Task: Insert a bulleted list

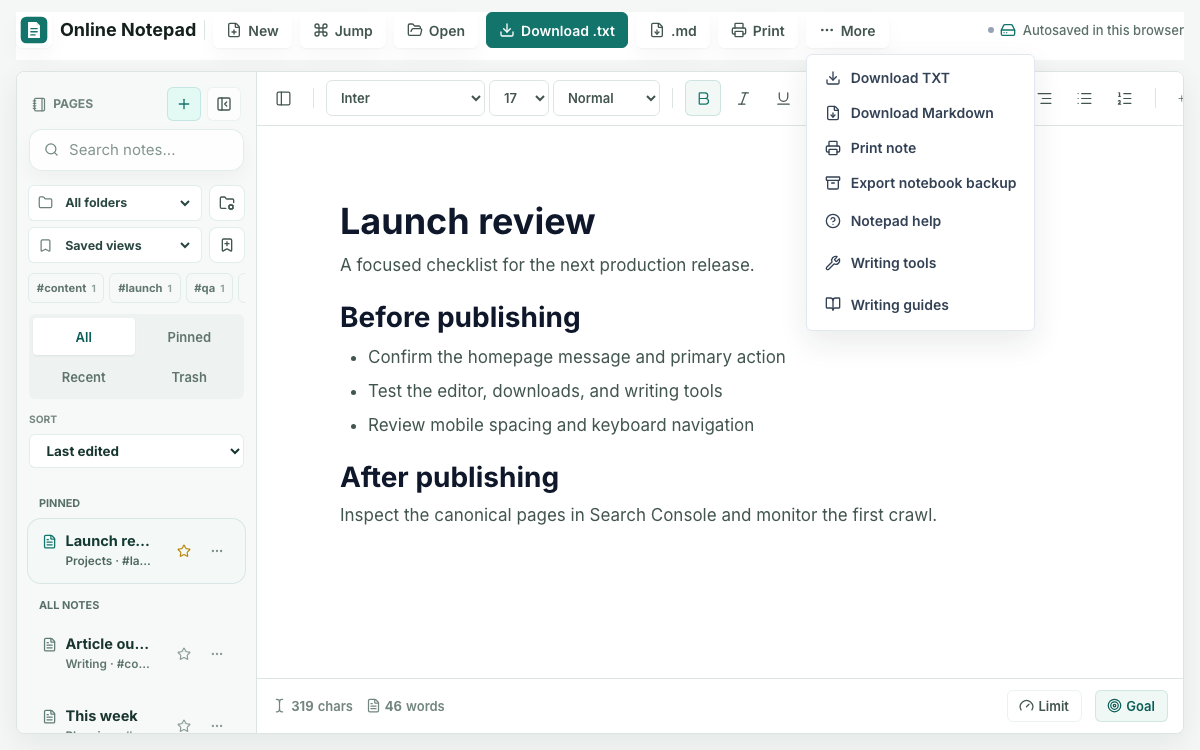Action: (1085, 98)
